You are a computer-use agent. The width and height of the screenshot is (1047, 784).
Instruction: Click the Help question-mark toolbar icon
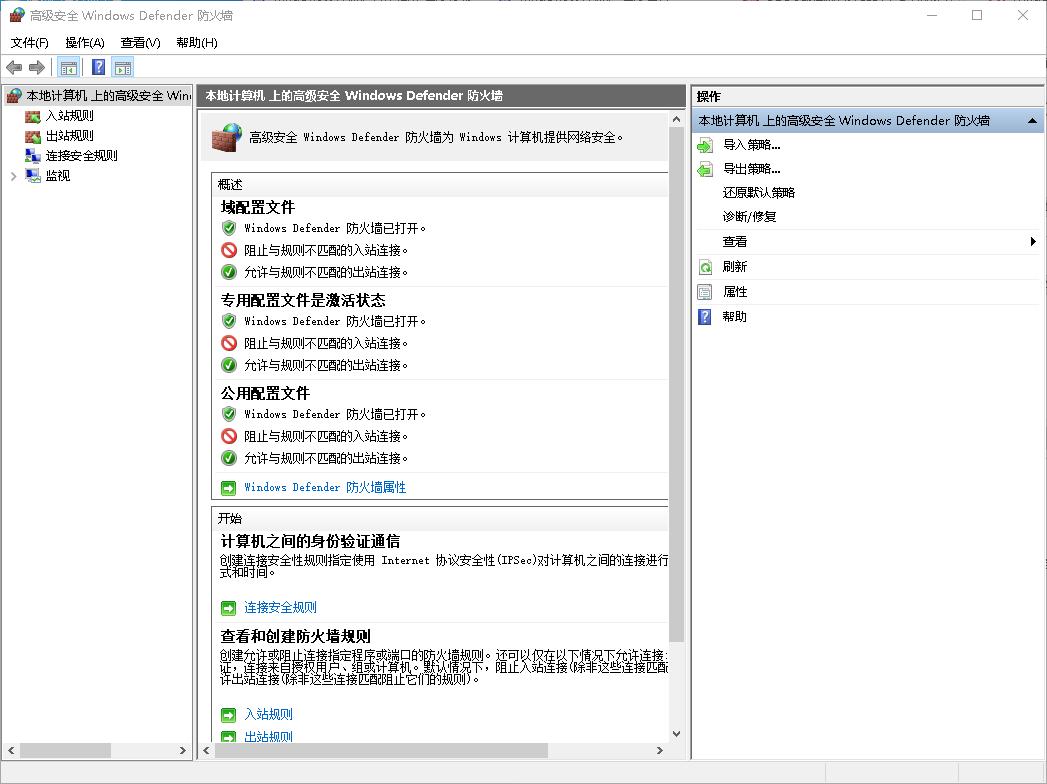(x=96, y=67)
